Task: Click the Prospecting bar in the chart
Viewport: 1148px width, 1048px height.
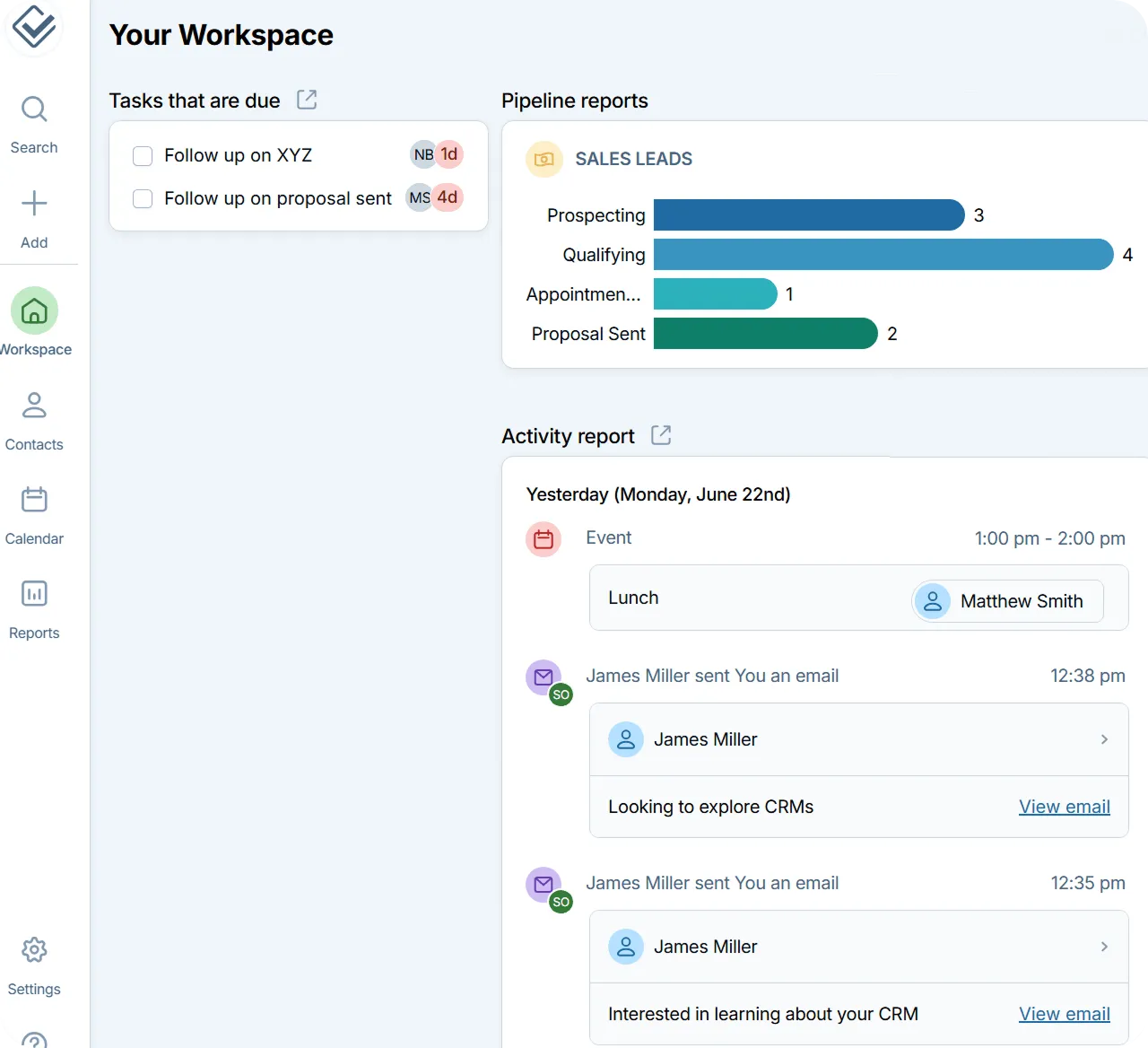Action: (809, 215)
